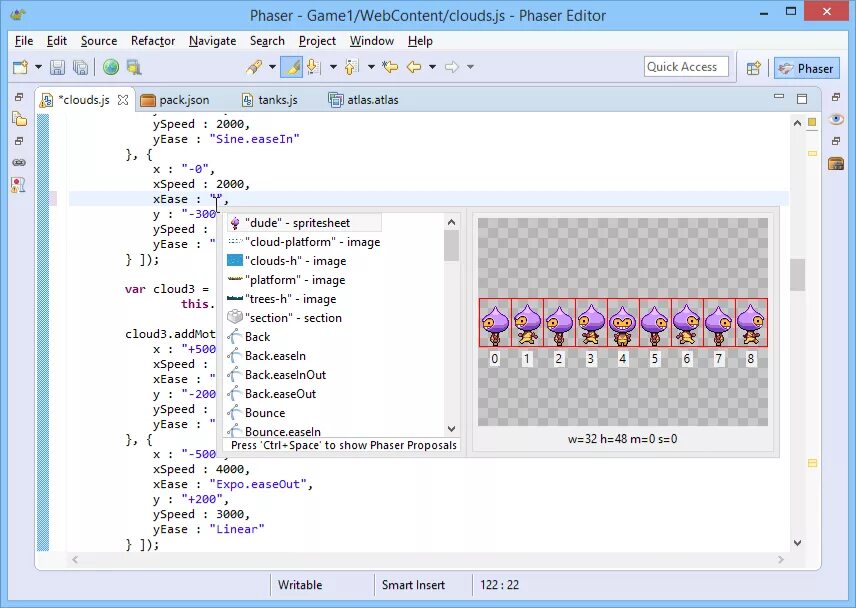Choose the Back.easeInOut proposal

[x=277, y=375]
